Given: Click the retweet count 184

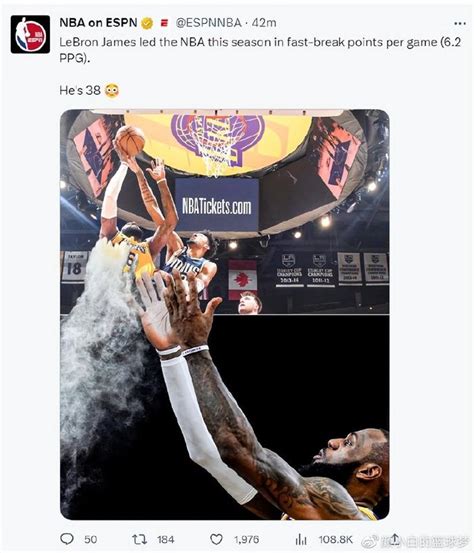Looking at the screenshot, I should (x=165, y=539).
